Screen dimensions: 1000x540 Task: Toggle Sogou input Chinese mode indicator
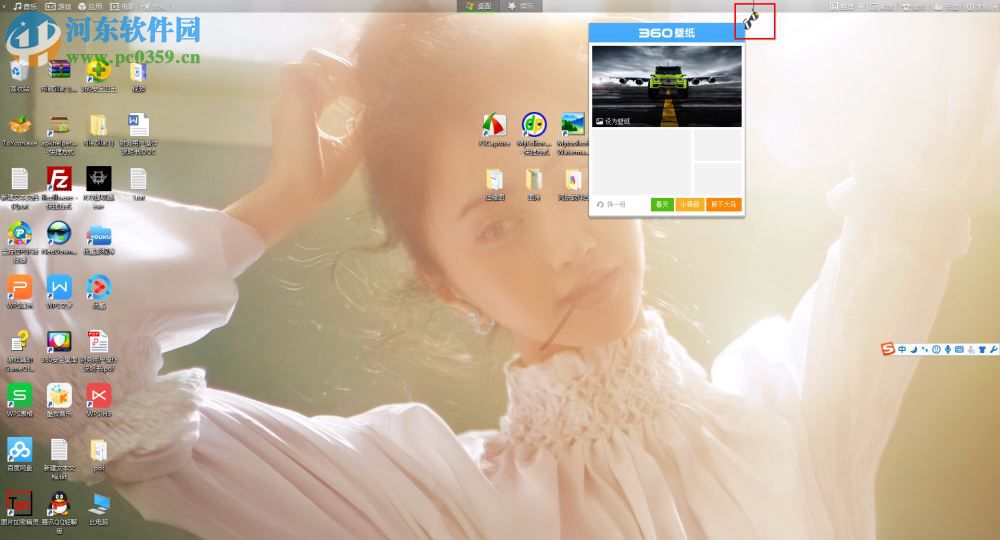(x=902, y=349)
